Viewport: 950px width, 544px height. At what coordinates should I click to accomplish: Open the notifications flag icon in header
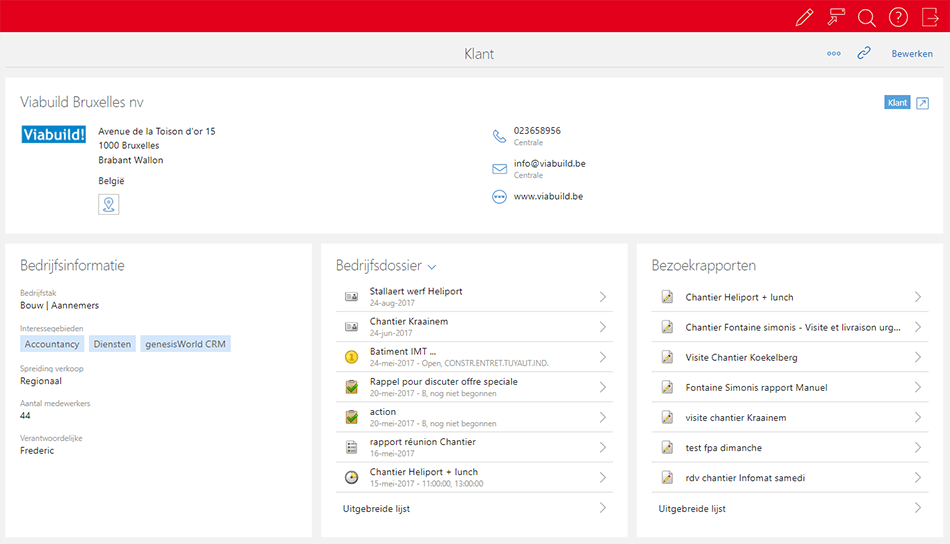pyautogui.click(x=836, y=17)
